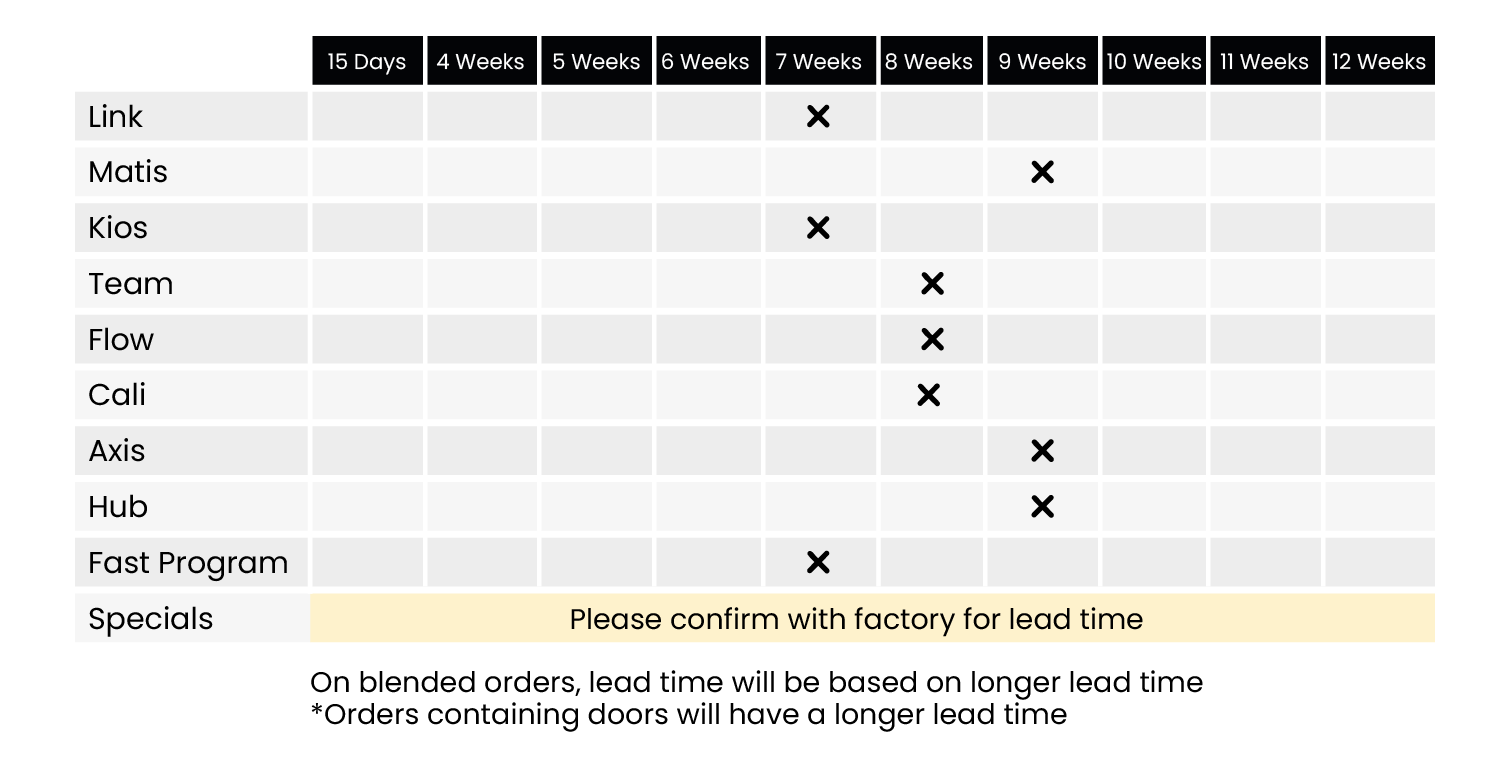Select the X mark in the Flow row
This screenshot has width=1500, height=778.
(932, 340)
